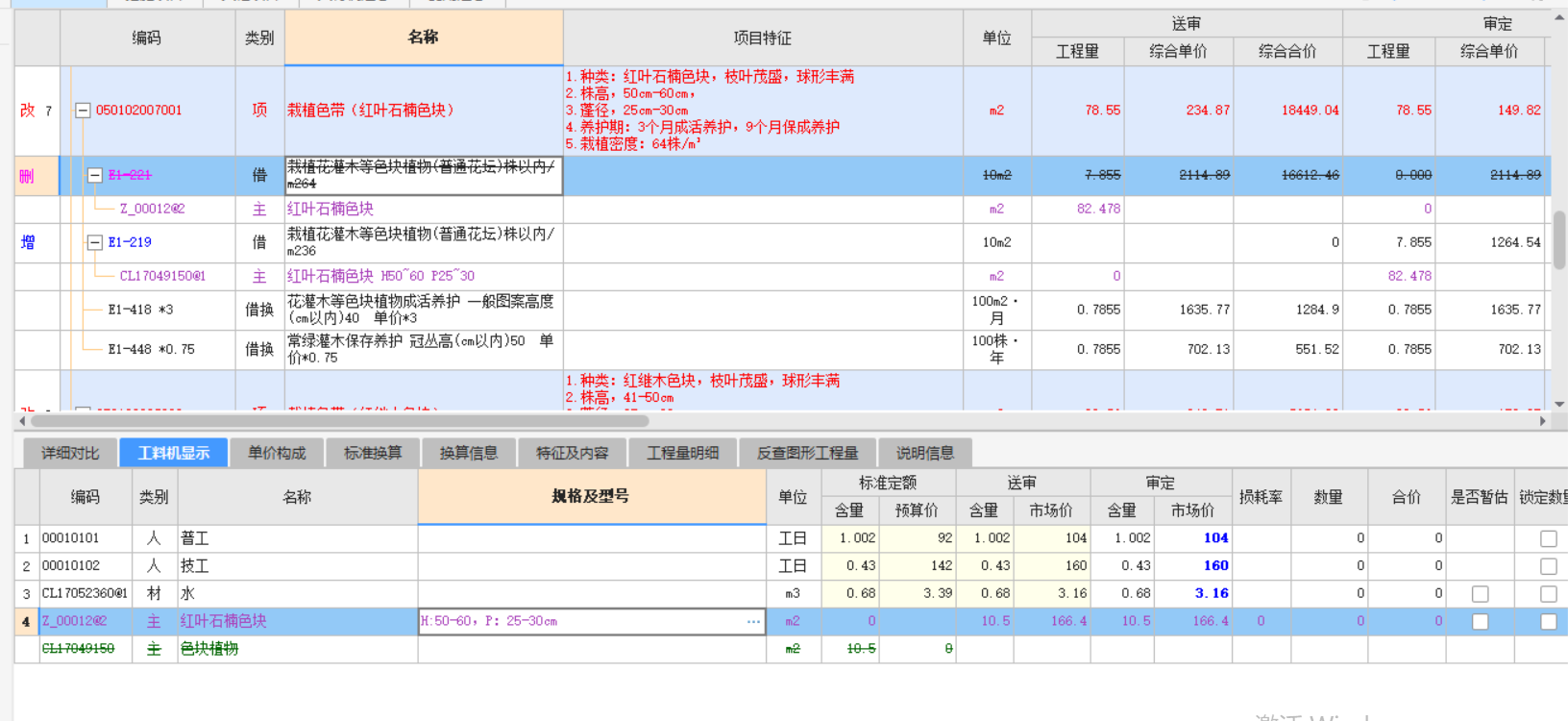Screen dimensions: 1568x721
Task: Collapse the E1-221 sub-item node
Action: [x=95, y=175]
